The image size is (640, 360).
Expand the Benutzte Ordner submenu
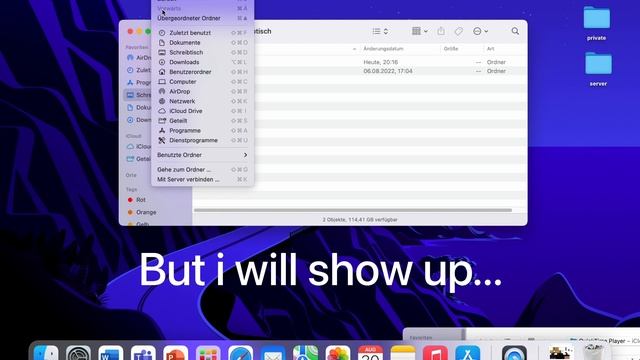[202, 155]
